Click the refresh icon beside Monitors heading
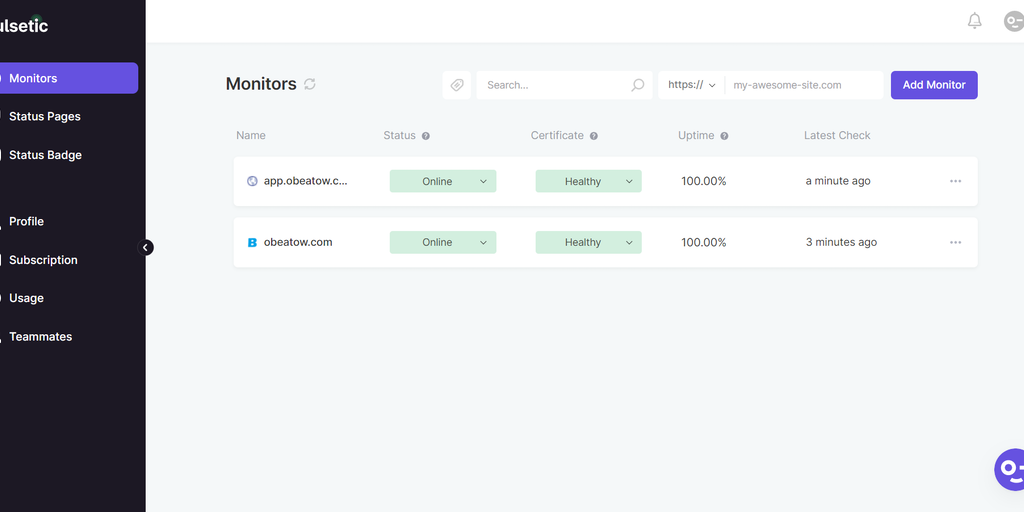1024x512 pixels. point(310,84)
